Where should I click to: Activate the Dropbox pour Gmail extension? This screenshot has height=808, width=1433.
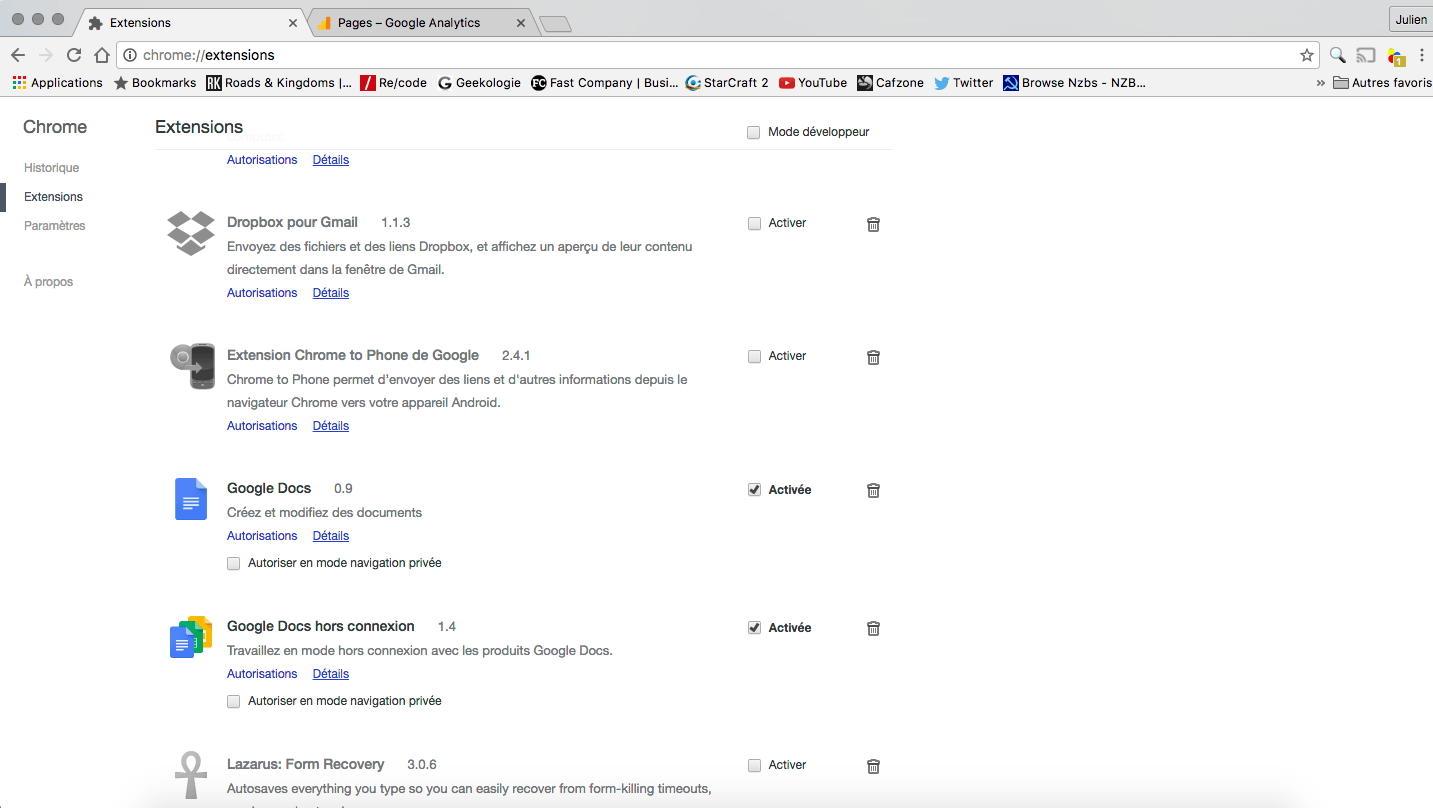coord(755,223)
